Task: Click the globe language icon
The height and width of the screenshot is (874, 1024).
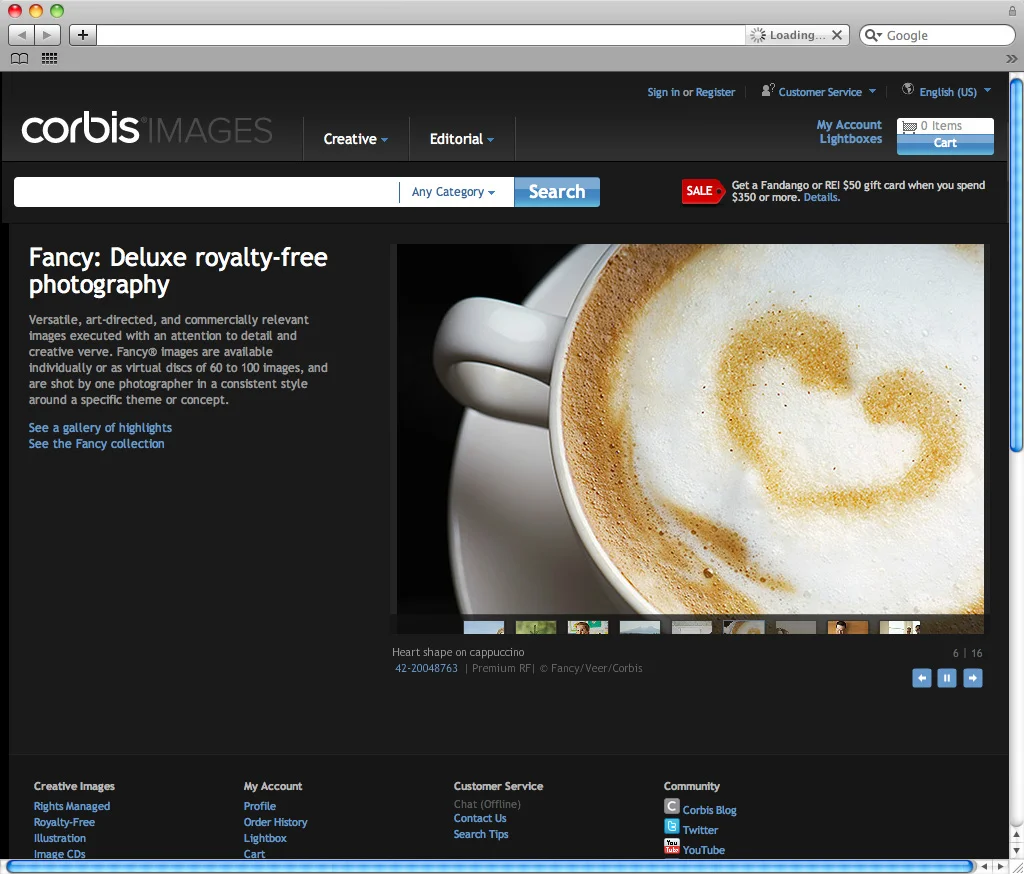Action: 908,89
